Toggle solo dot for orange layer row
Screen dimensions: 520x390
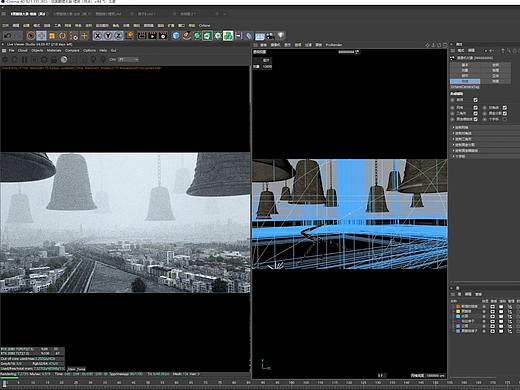point(484,306)
